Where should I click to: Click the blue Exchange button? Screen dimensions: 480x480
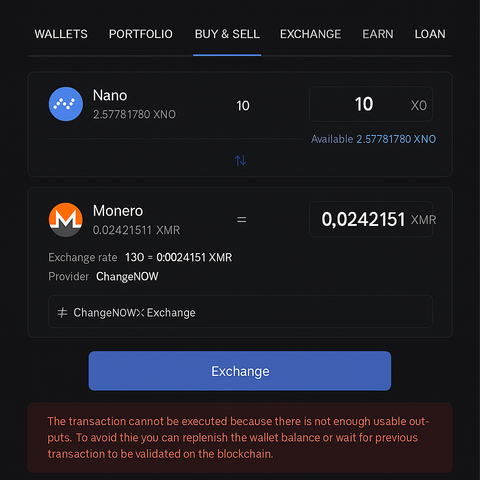(x=240, y=371)
